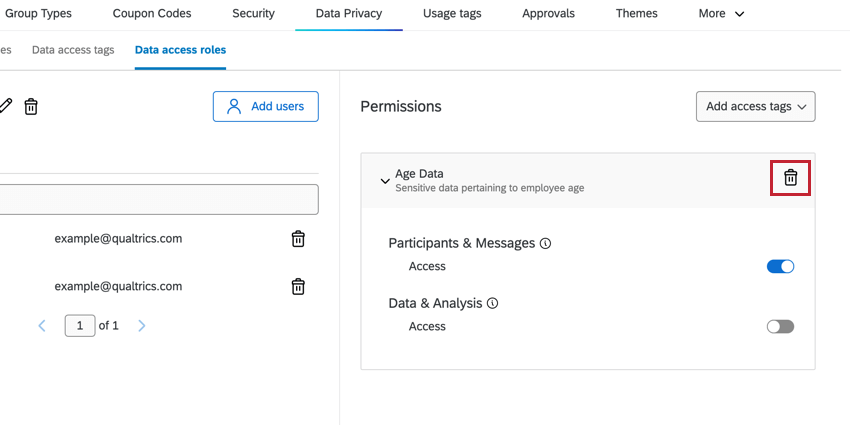Switch to the Security tab
Viewport: 850px width, 425px height.
[253, 14]
